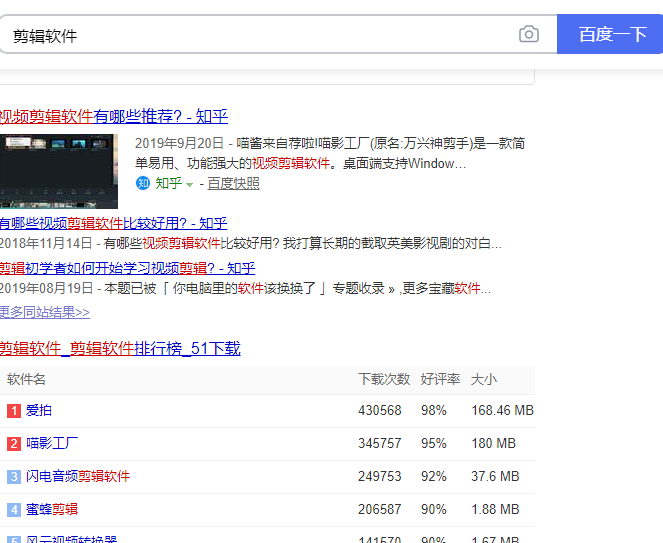Viewport: 663px width, 543px height.
Task: Click software name 爱拍 in ranking
Action: [39, 410]
